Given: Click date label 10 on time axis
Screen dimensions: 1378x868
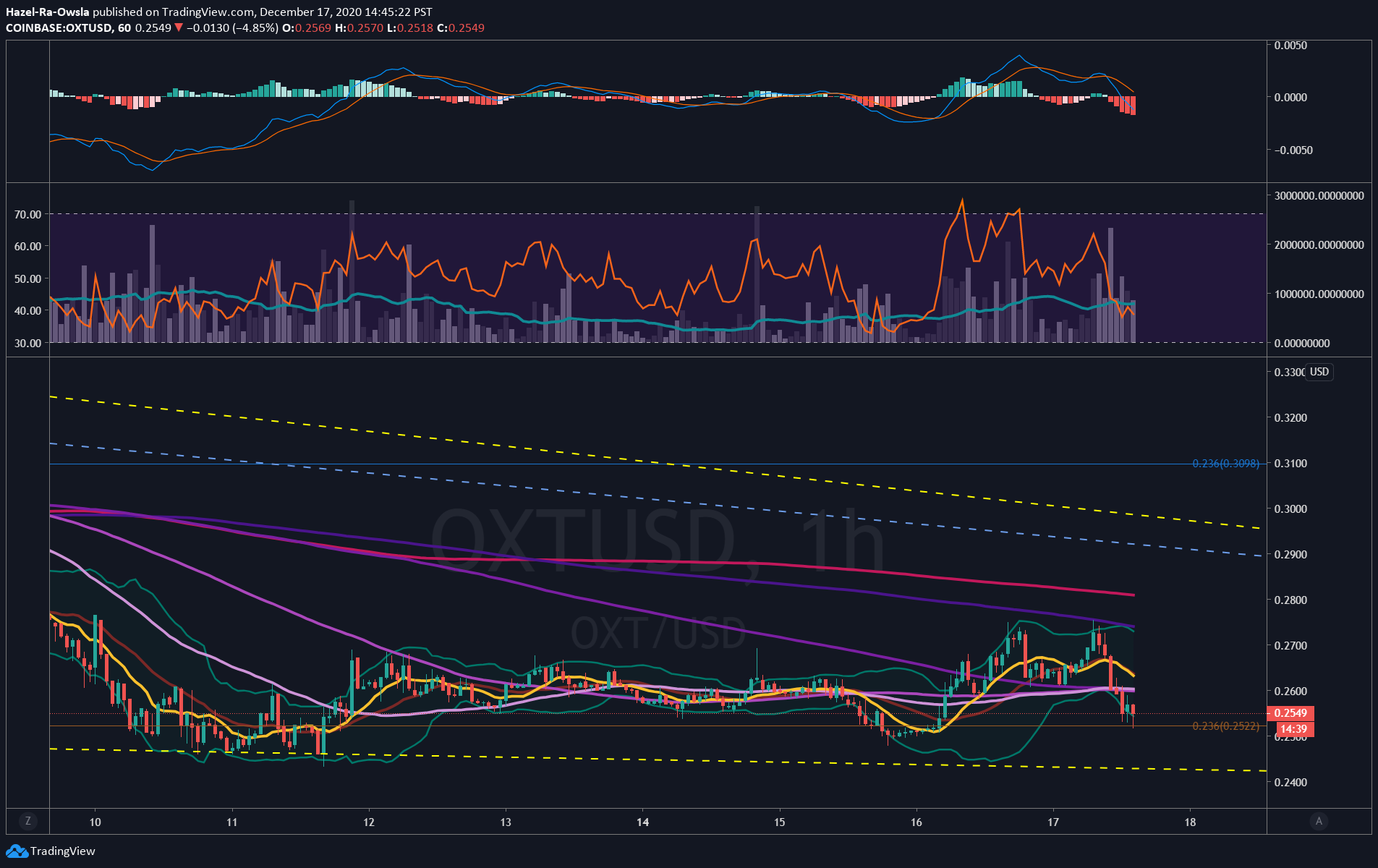Looking at the screenshot, I should click(x=95, y=822).
